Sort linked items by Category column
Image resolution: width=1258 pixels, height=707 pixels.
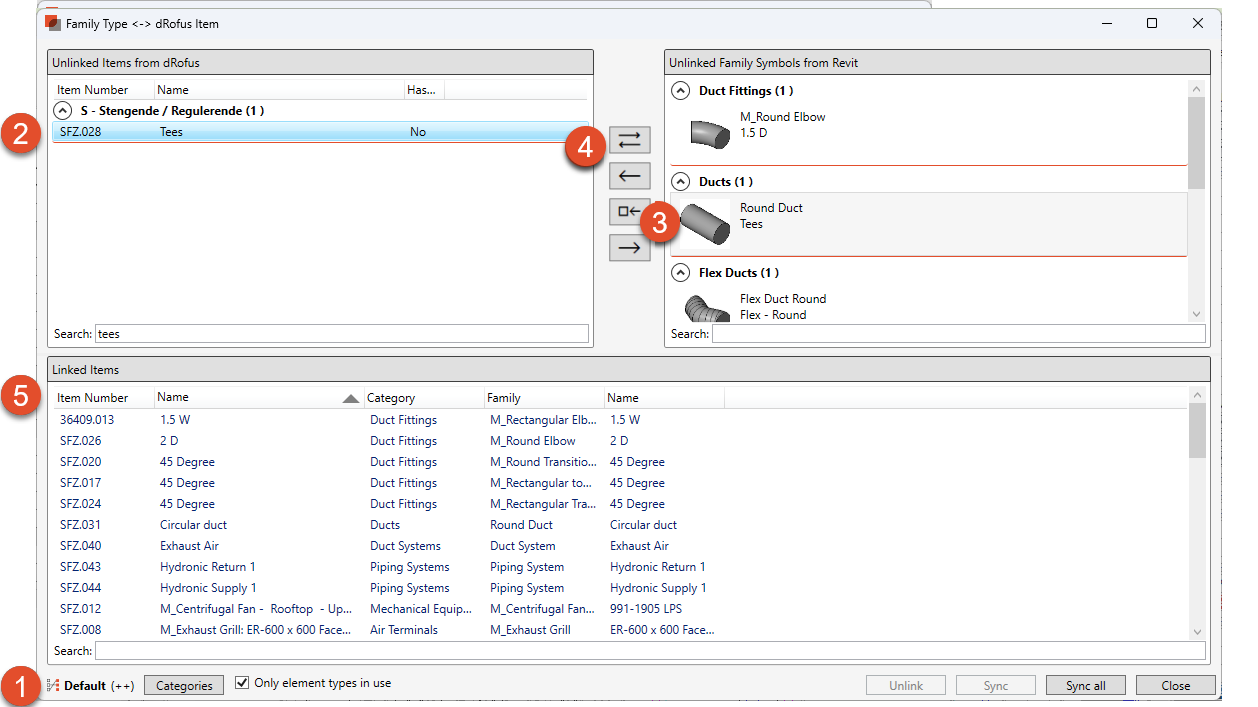pyautogui.click(x=392, y=398)
